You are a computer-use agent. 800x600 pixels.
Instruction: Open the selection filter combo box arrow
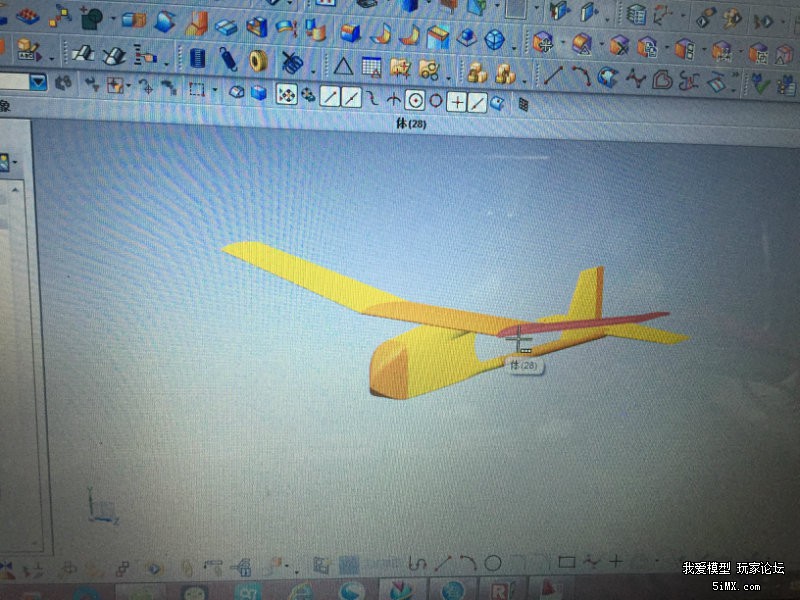[38, 82]
